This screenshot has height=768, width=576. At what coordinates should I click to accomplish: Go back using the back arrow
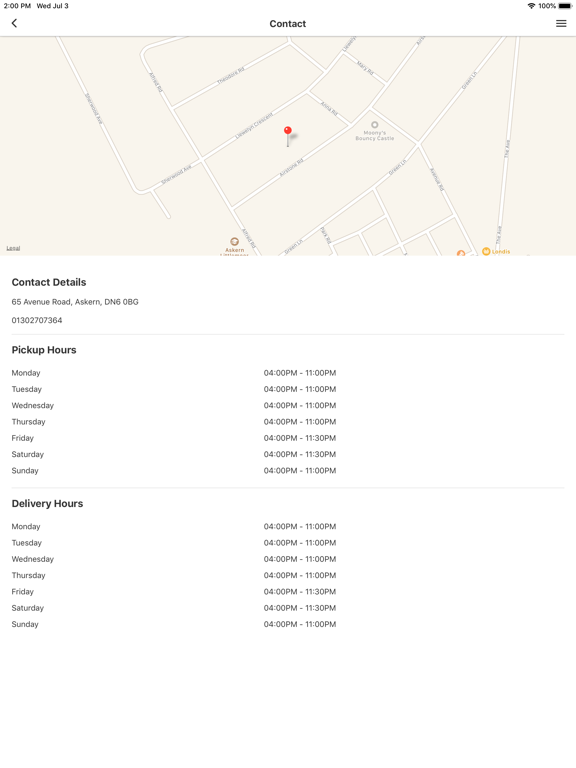pos(14,23)
